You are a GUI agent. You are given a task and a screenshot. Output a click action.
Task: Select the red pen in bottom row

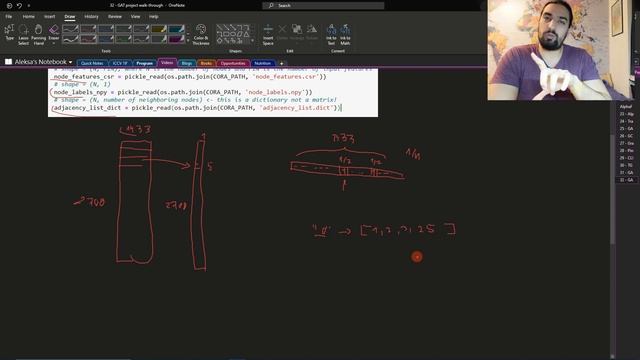[x=88, y=39]
